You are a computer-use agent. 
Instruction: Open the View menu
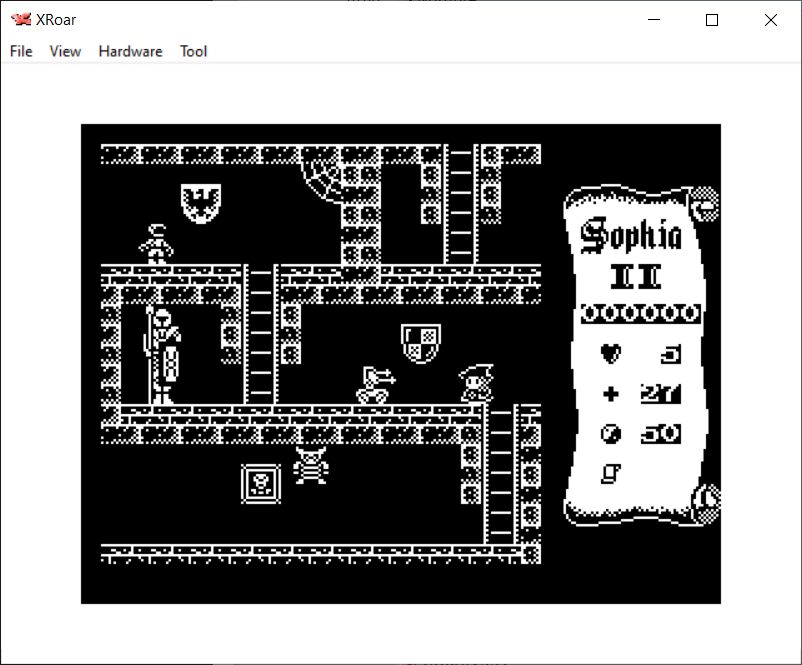coord(65,51)
